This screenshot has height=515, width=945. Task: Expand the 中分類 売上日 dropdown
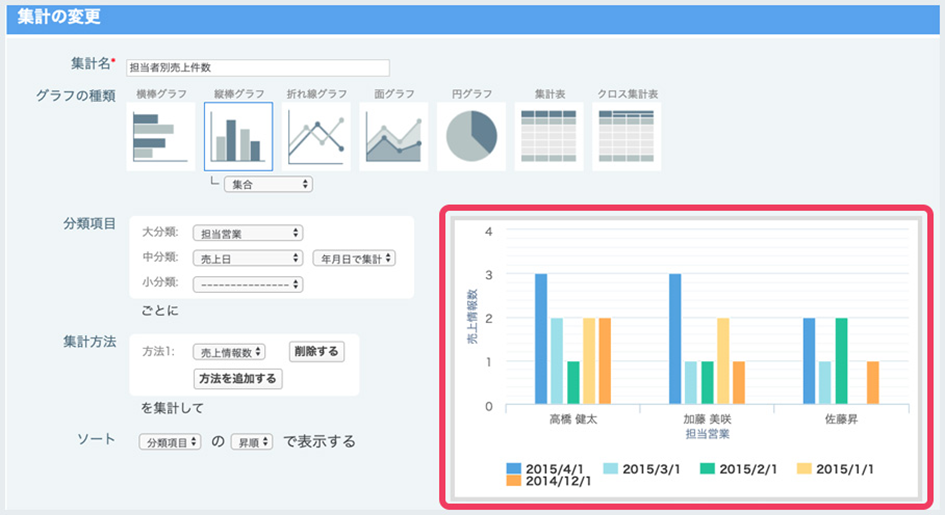coord(247,258)
